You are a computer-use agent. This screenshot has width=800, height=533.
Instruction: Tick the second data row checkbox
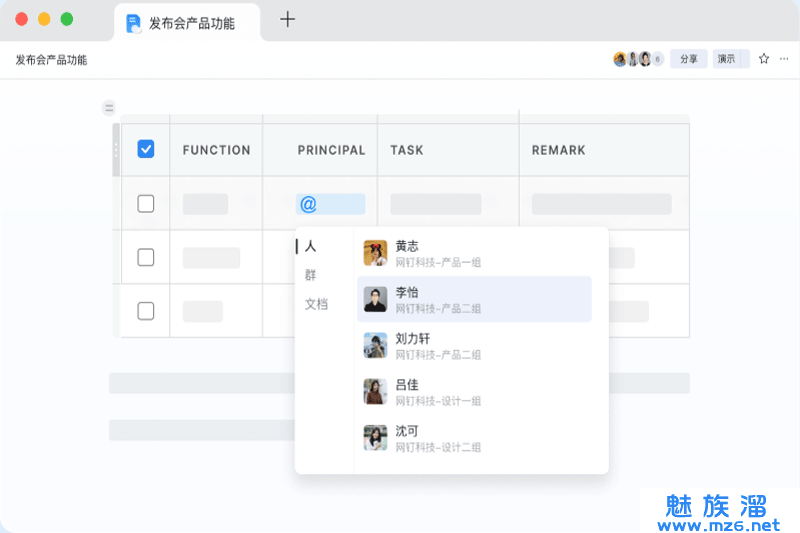pos(146,257)
